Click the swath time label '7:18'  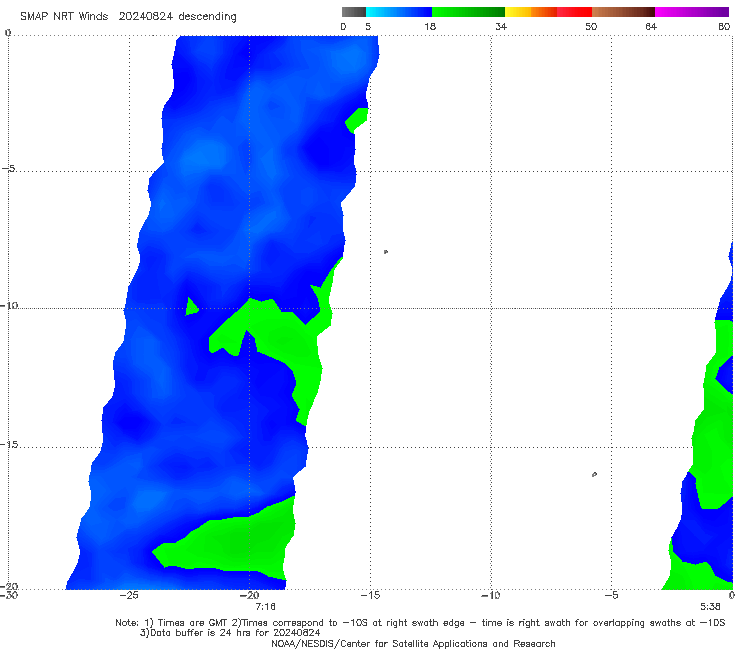click(x=265, y=607)
